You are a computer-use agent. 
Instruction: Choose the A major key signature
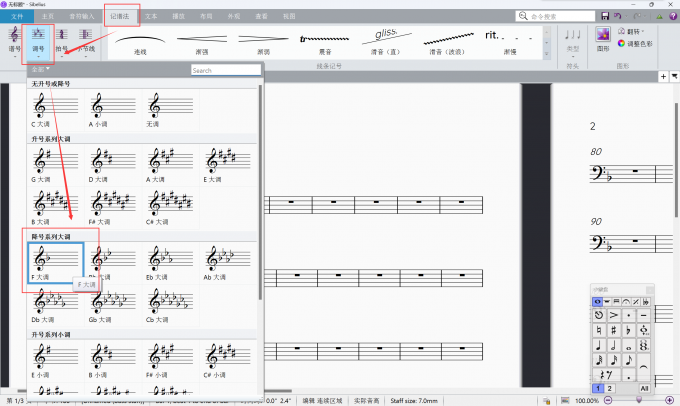pos(170,165)
